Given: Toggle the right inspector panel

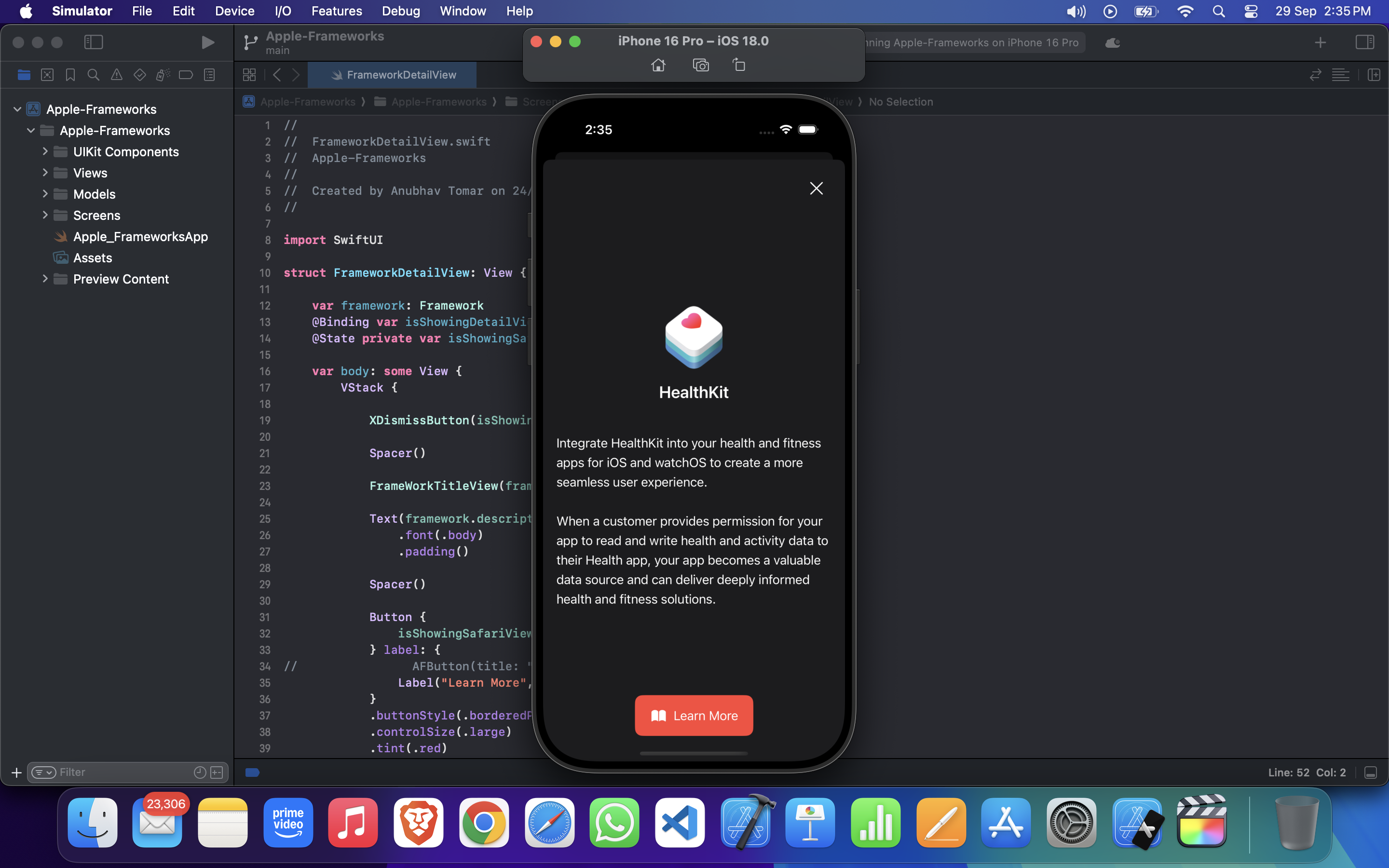Looking at the screenshot, I should tap(1365, 42).
